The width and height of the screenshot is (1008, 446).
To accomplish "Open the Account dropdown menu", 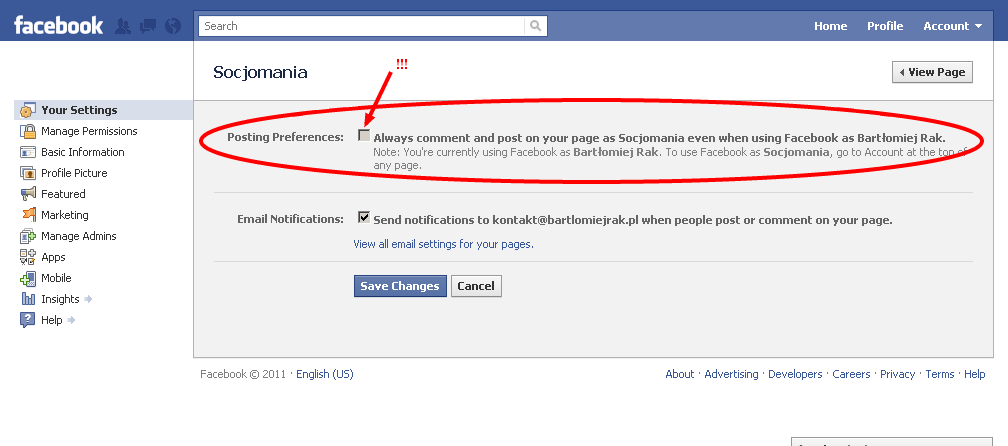I will 953,26.
